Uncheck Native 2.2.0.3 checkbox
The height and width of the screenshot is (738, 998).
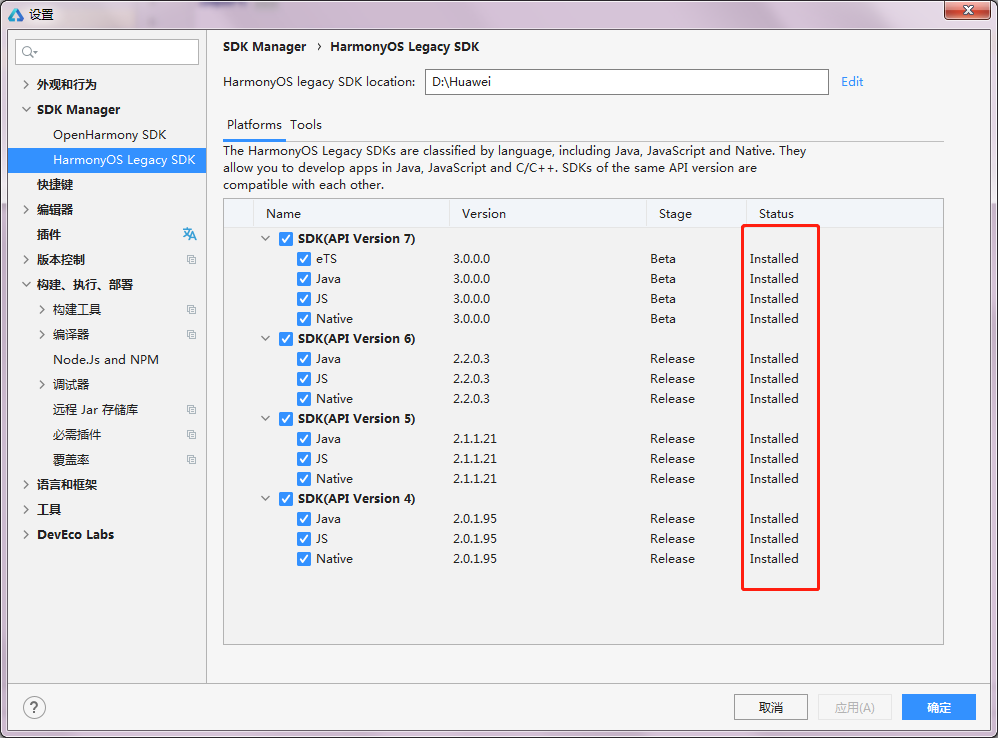point(304,399)
